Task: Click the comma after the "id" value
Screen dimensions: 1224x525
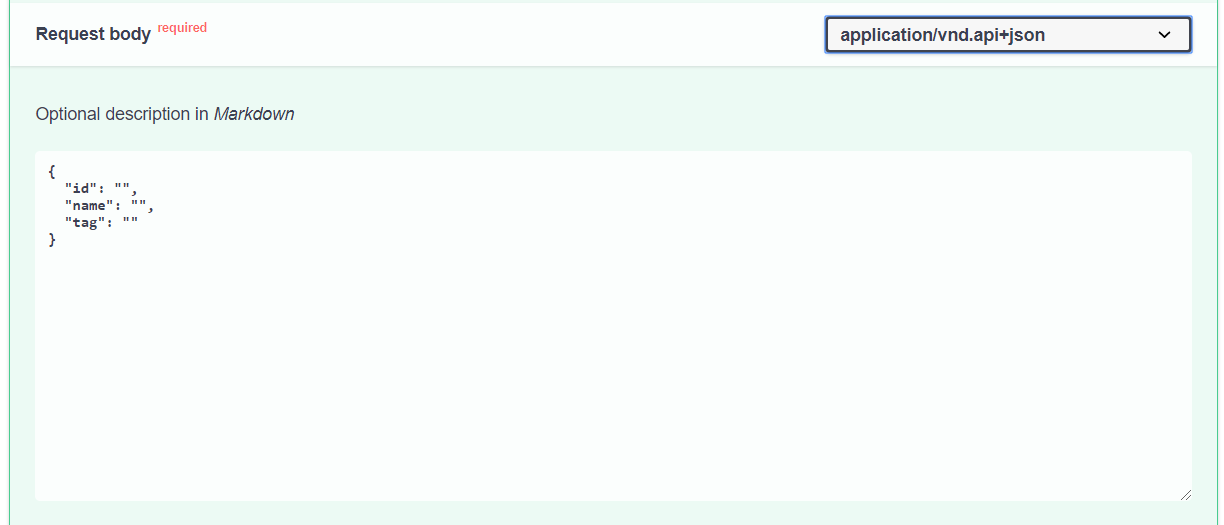Action: [133, 192]
